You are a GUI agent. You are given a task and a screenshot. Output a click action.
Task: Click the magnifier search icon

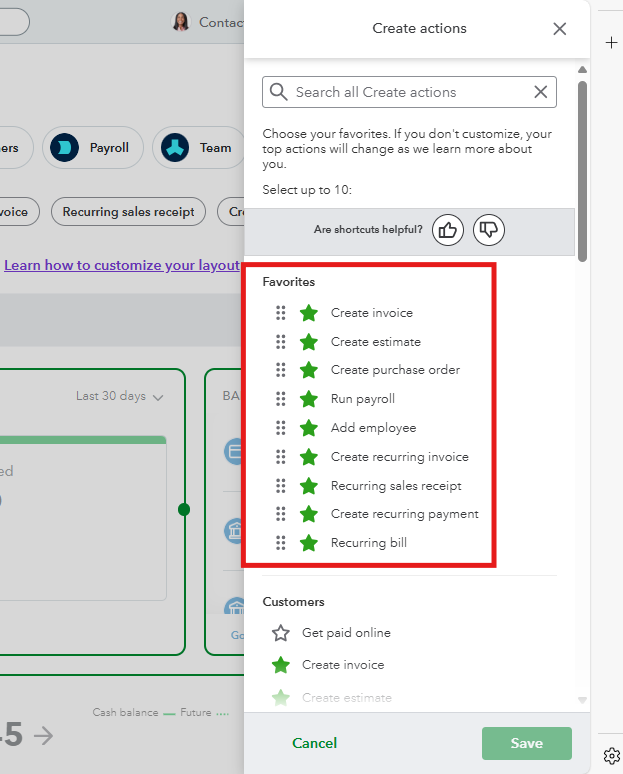[x=278, y=92]
